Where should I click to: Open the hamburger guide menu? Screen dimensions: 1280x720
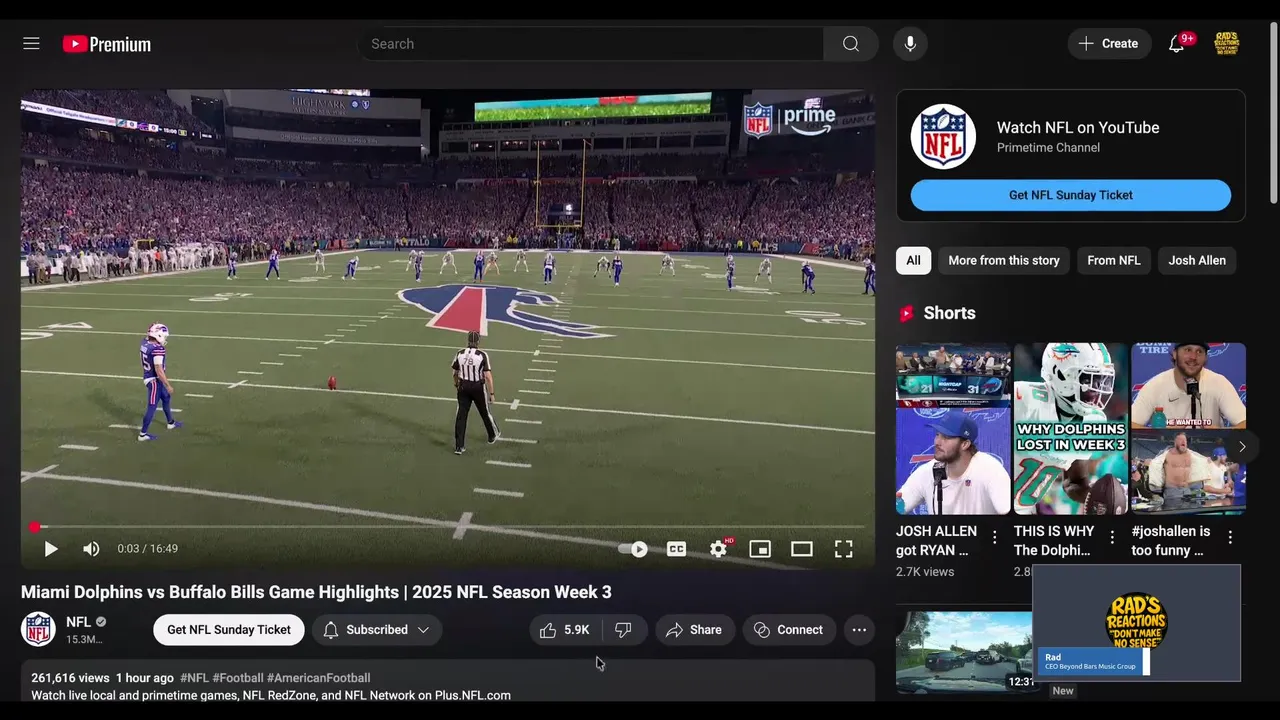tap(31, 44)
